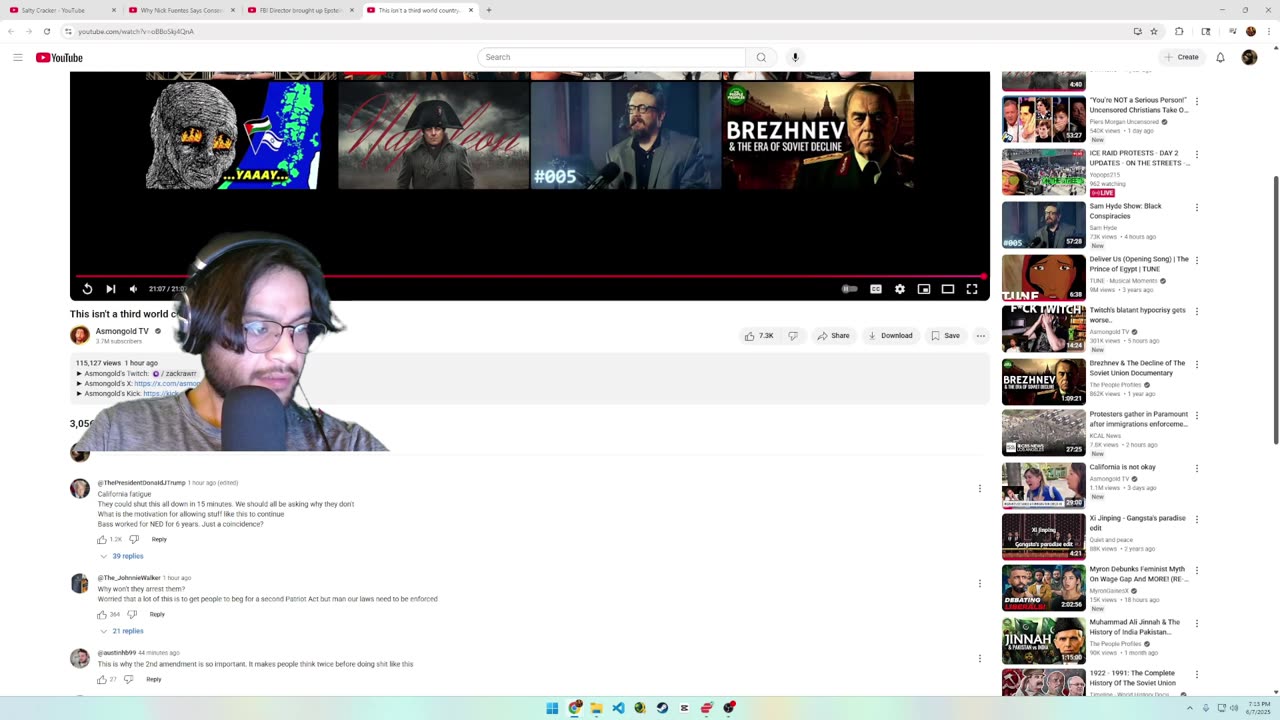
Task: Open more options for Myron Debunks Feminist Myth
Action: (1197, 571)
